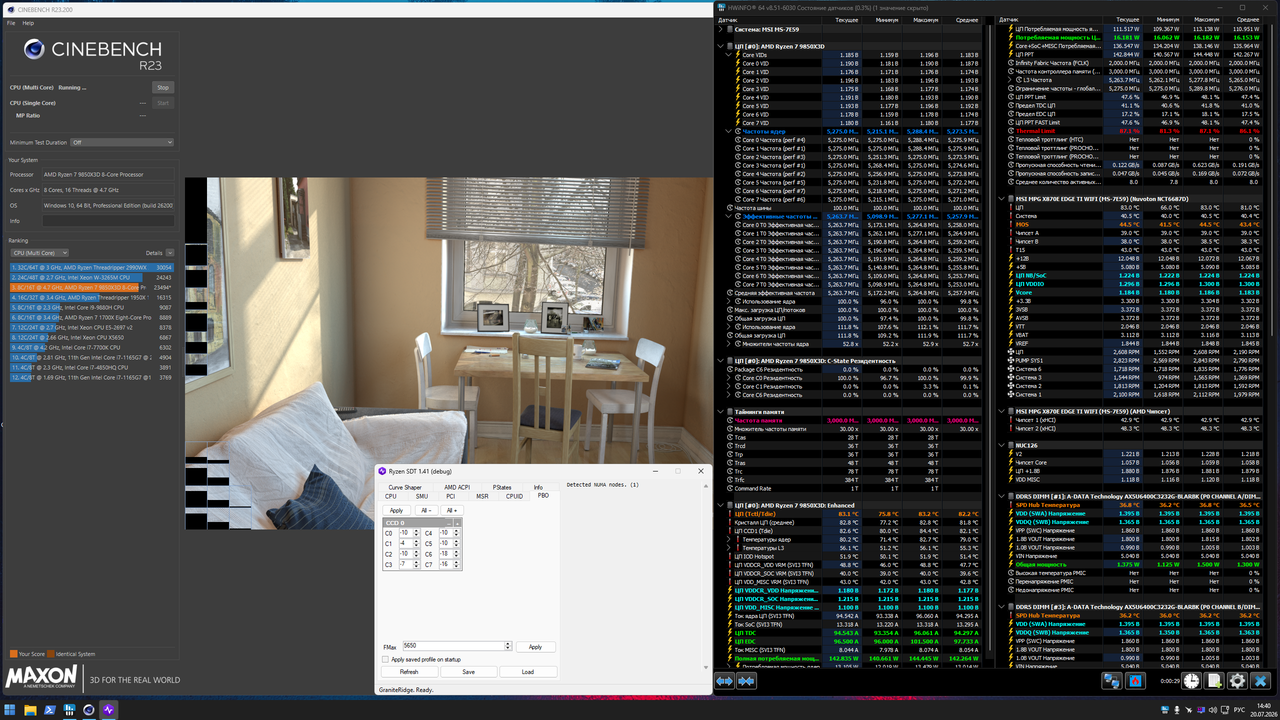Click the HWiNFO red triangle alert icon
Screen dimensions: 1280x720
pyautogui.click(x=1135, y=680)
